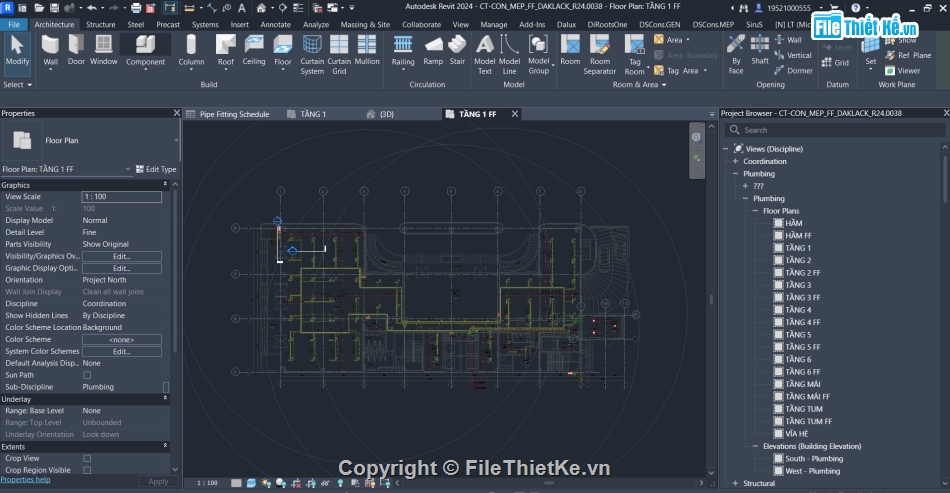Collapse the Floor Plans node

756,211
